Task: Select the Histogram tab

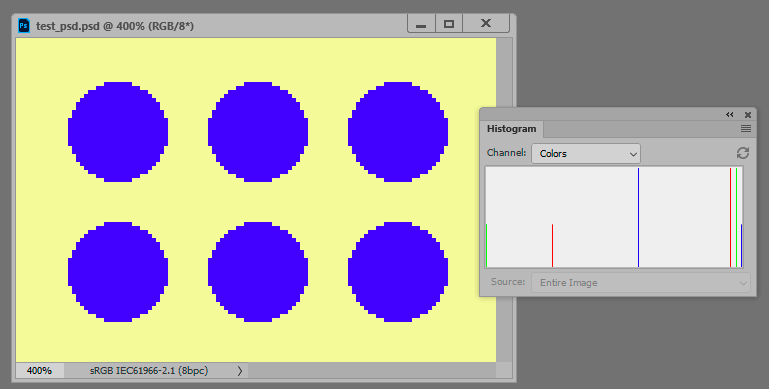Action: point(511,129)
